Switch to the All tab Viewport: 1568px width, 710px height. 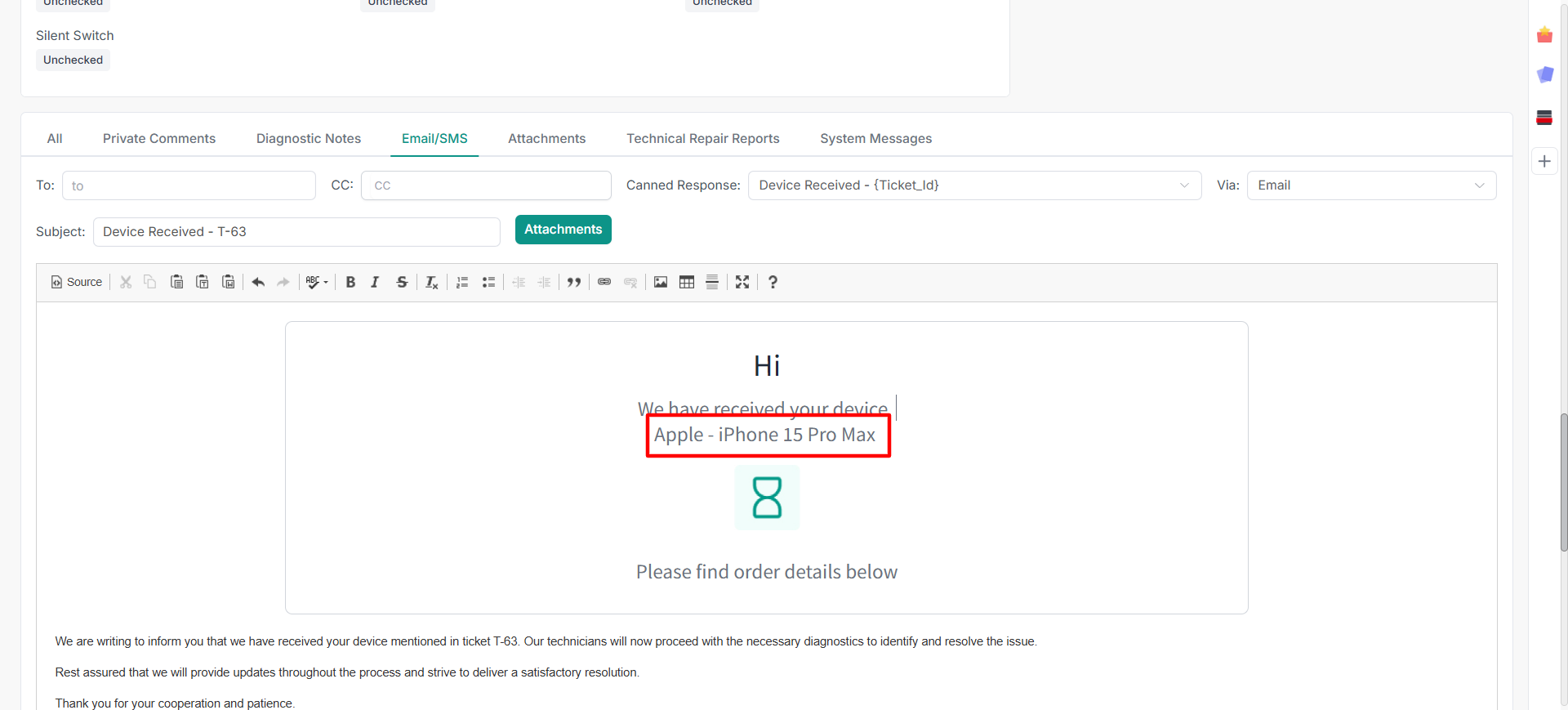pyautogui.click(x=55, y=138)
